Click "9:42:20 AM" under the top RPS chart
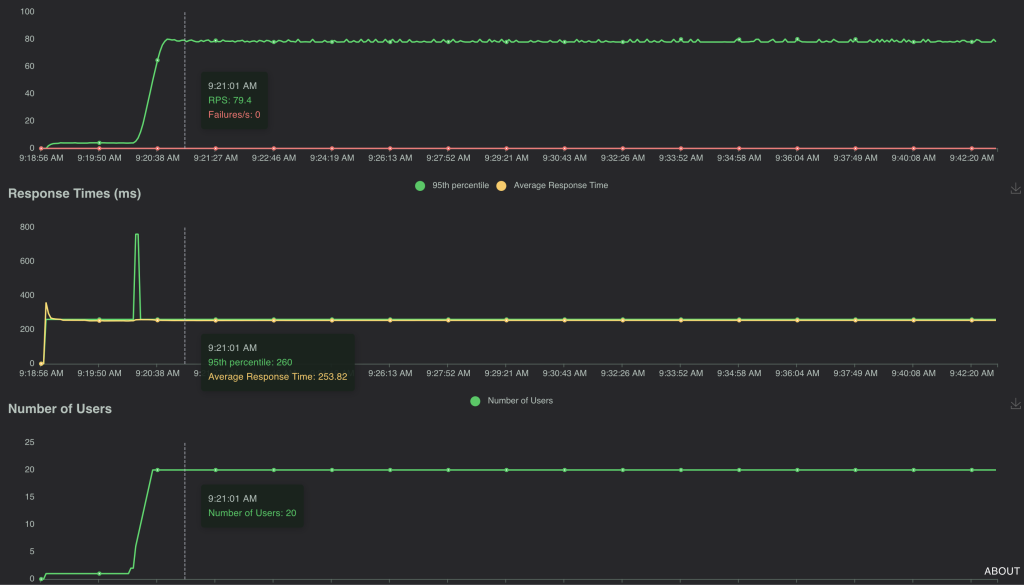Viewport: 1024px width, 585px height. [972, 158]
